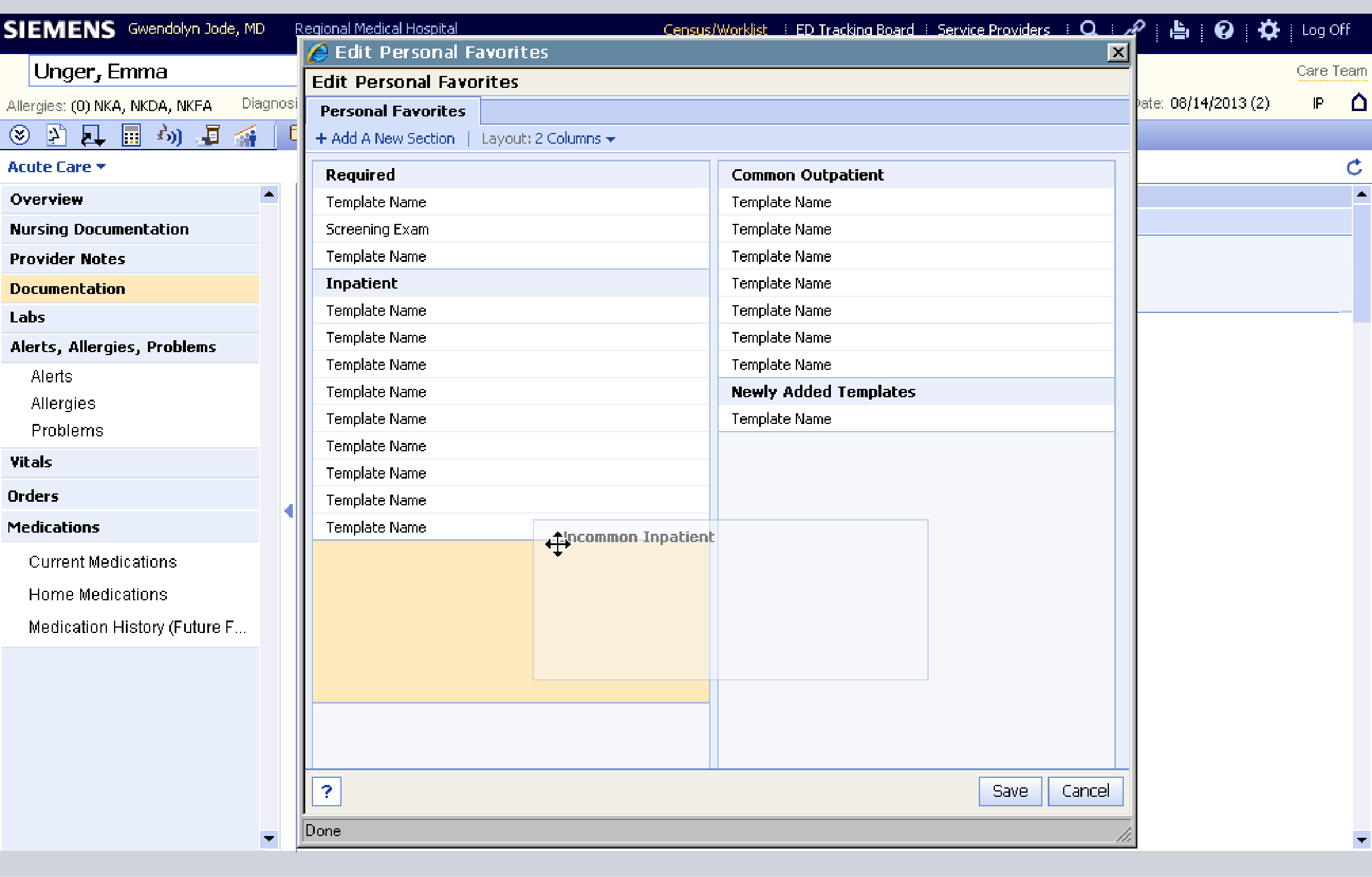Click the help question mark in header
The image size is (1372, 877).
coord(1224,30)
